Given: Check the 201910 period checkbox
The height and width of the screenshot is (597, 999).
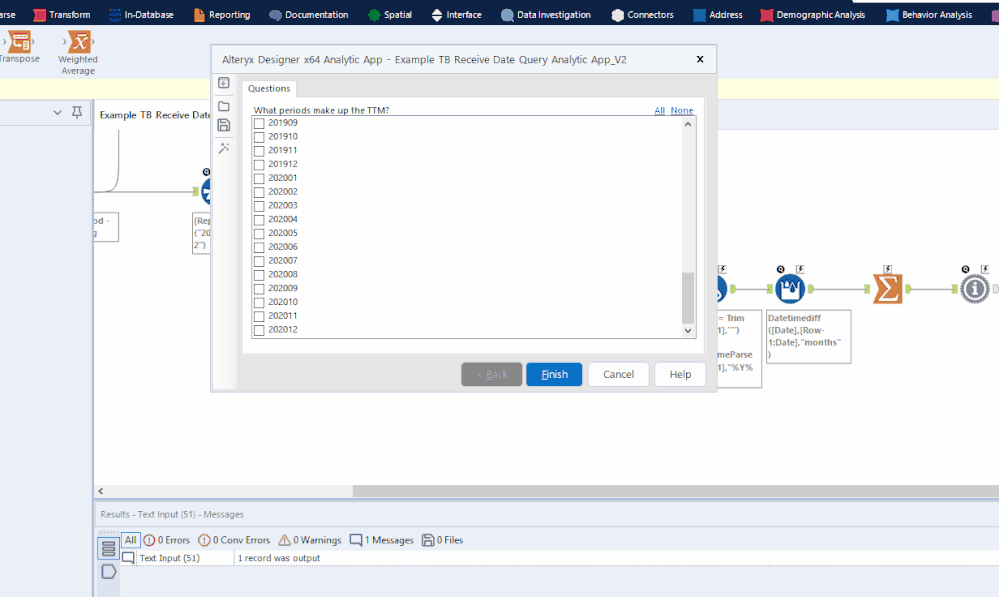Looking at the screenshot, I should coord(259,137).
